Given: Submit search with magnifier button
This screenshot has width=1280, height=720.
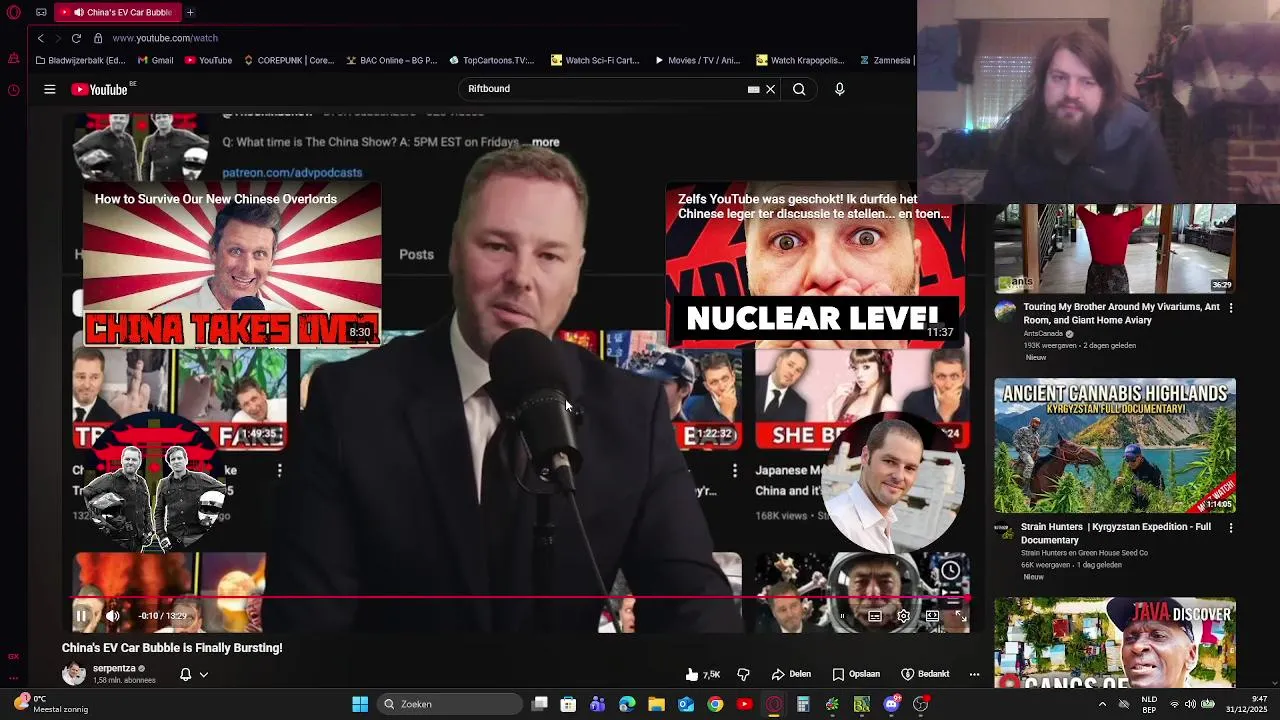Looking at the screenshot, I should coord(799,89).
